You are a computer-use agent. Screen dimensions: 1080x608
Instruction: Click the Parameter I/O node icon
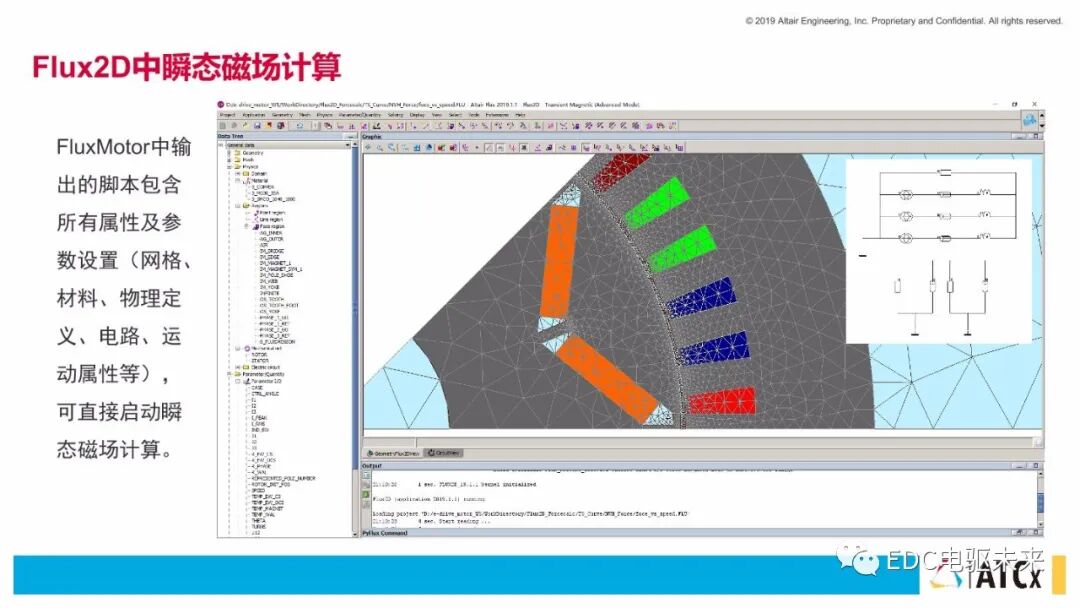click(x=247, y=381)
